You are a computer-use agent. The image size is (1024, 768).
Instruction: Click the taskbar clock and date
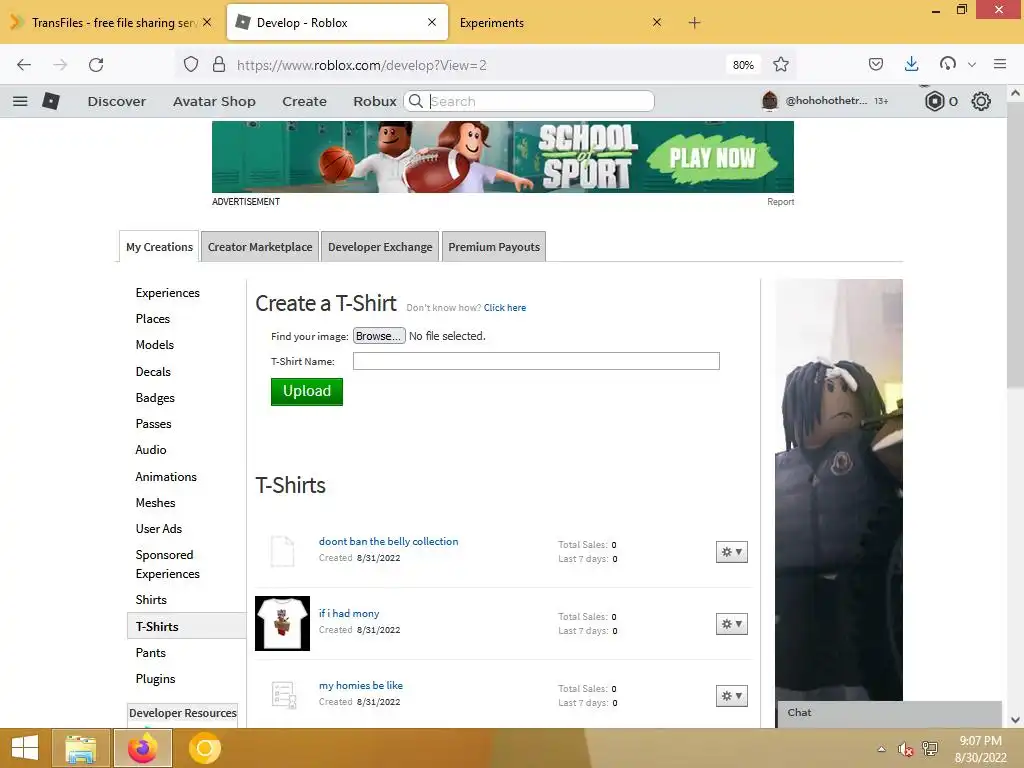pyautogui.click(x=980, y=749)
